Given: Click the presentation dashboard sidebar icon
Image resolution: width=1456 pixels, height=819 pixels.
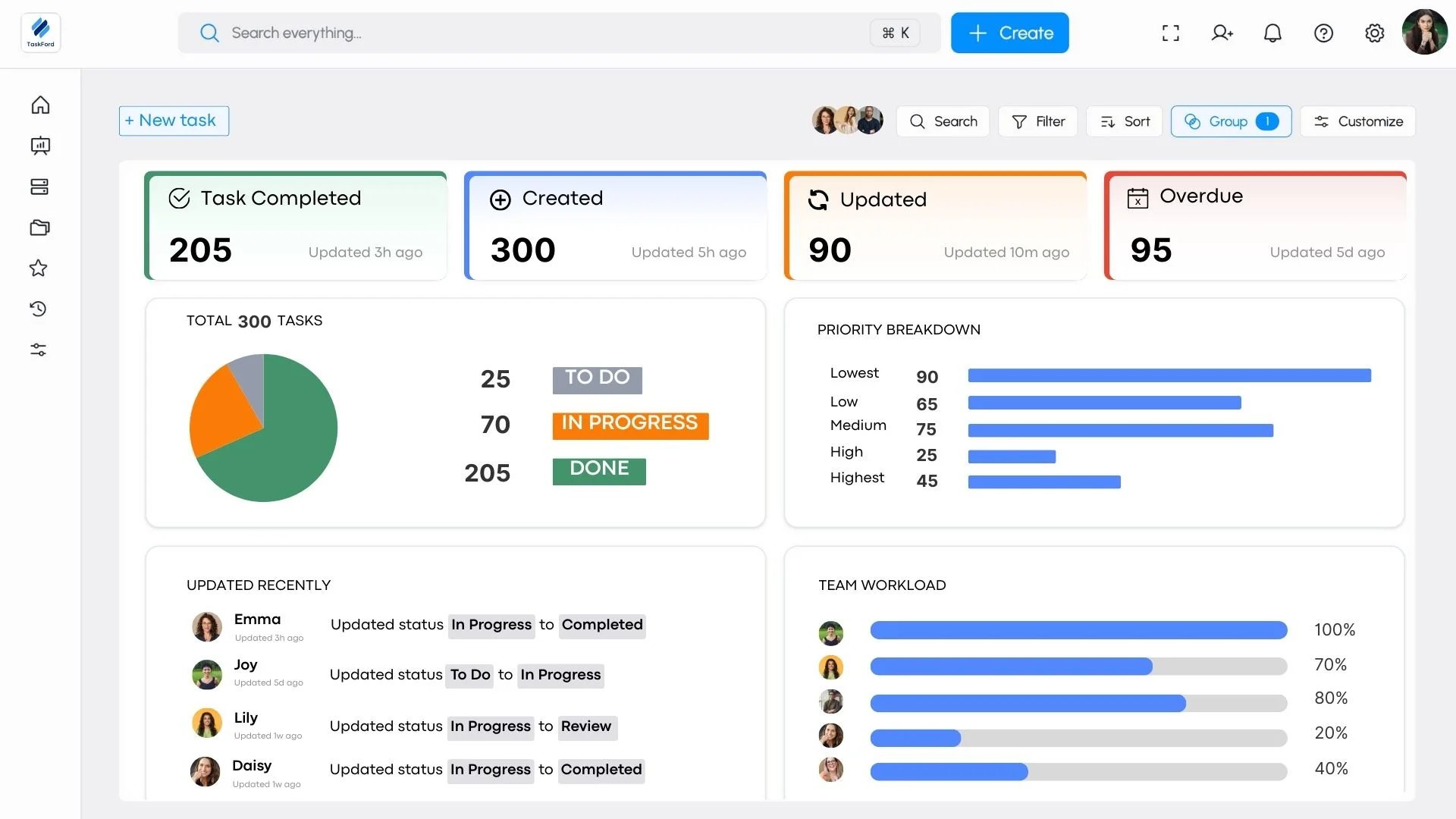Looking at the screenshot, I should pos(40,146).
